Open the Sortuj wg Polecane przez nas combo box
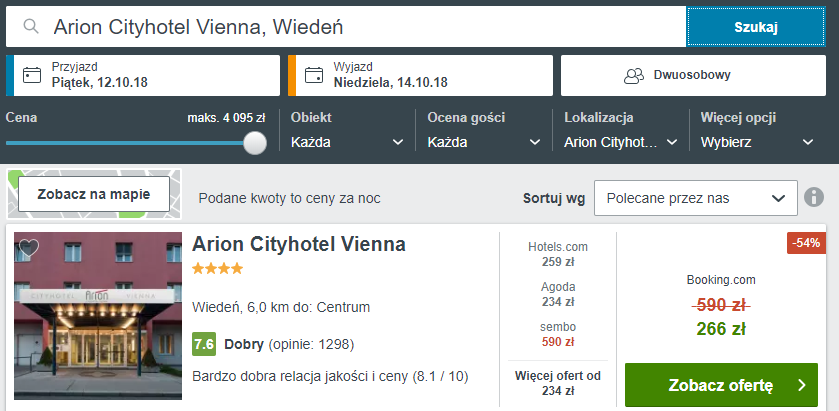Viewport: 839px width, 411px height. [x=696, y=198]
